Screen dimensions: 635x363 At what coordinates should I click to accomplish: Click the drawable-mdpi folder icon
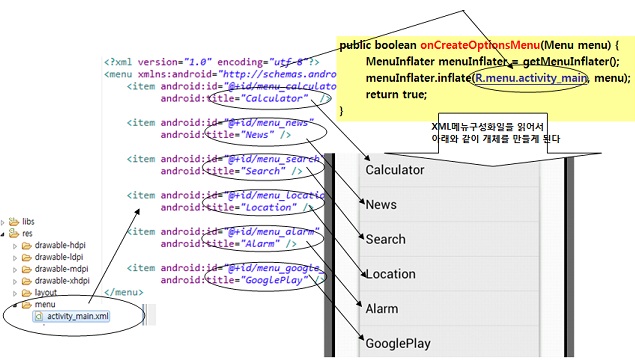[x=27, y=269]
